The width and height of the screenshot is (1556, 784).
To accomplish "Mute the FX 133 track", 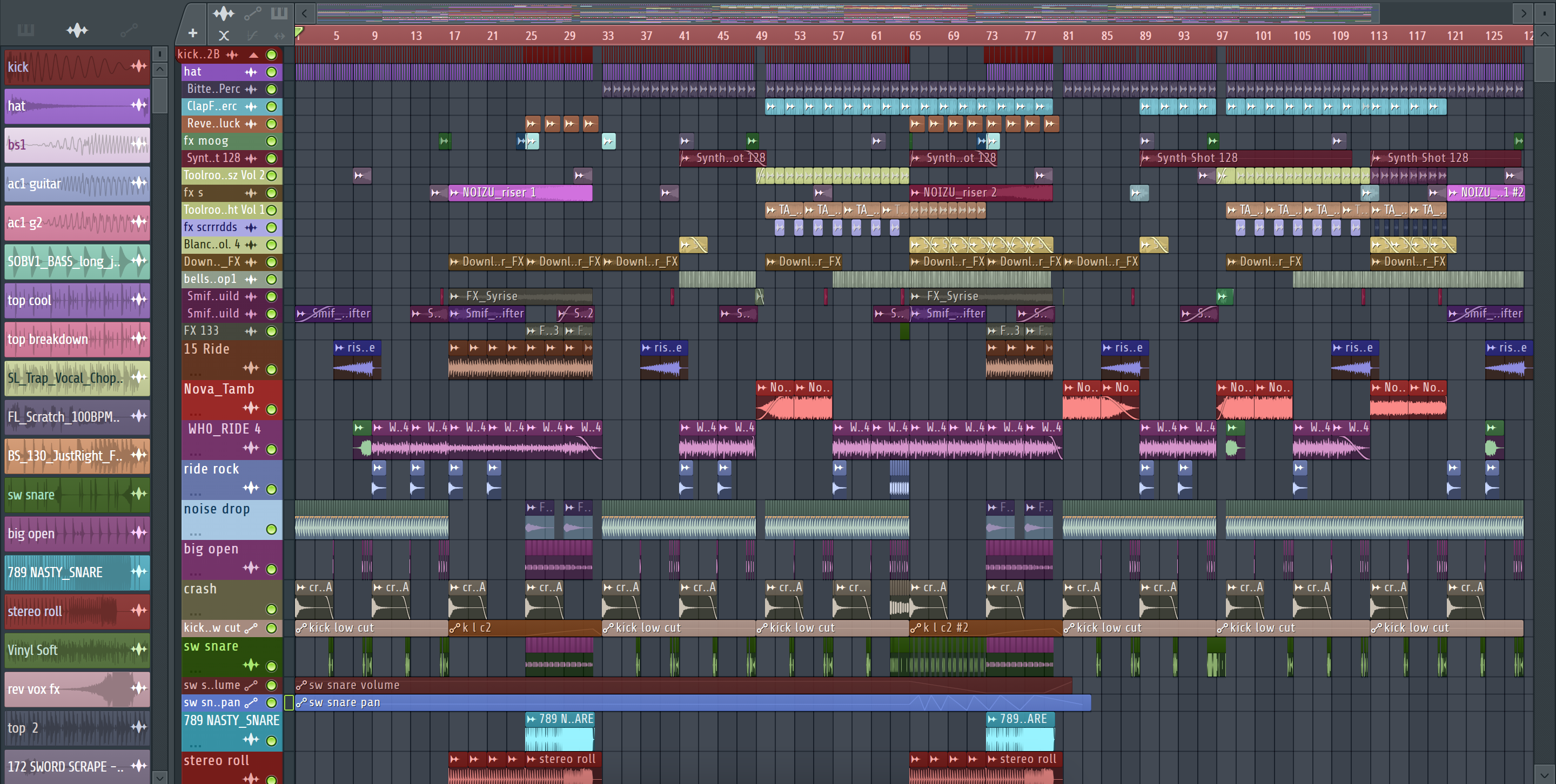I will [272, 332].
